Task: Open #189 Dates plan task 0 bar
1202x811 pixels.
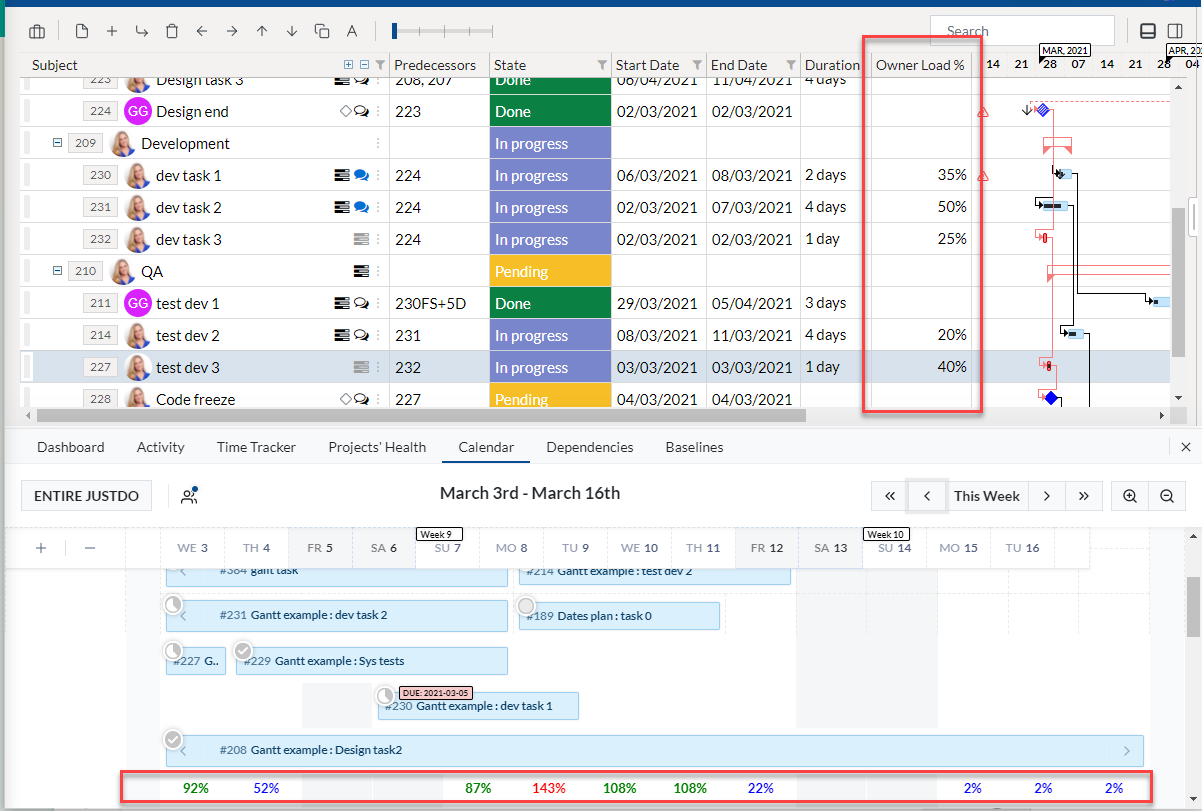Action: point(619,616)
